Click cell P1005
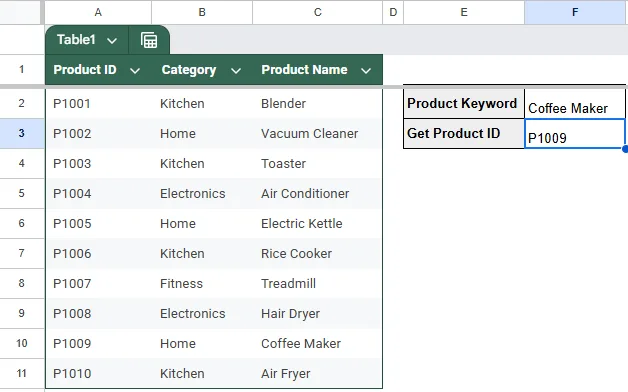The height and width of the screenshot is (392, 628). (99, 223)
